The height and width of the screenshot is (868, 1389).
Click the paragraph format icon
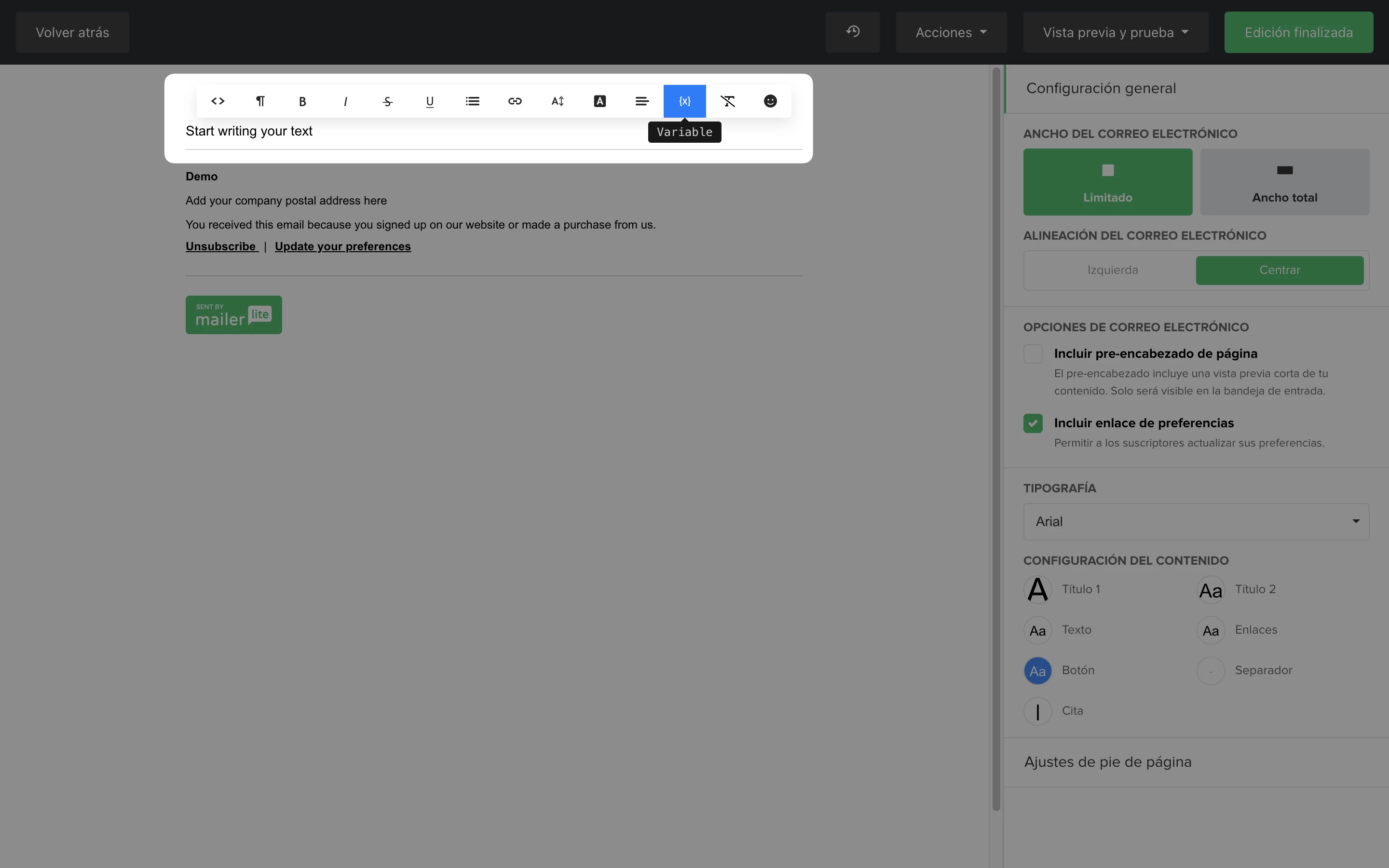click(260, 101)
